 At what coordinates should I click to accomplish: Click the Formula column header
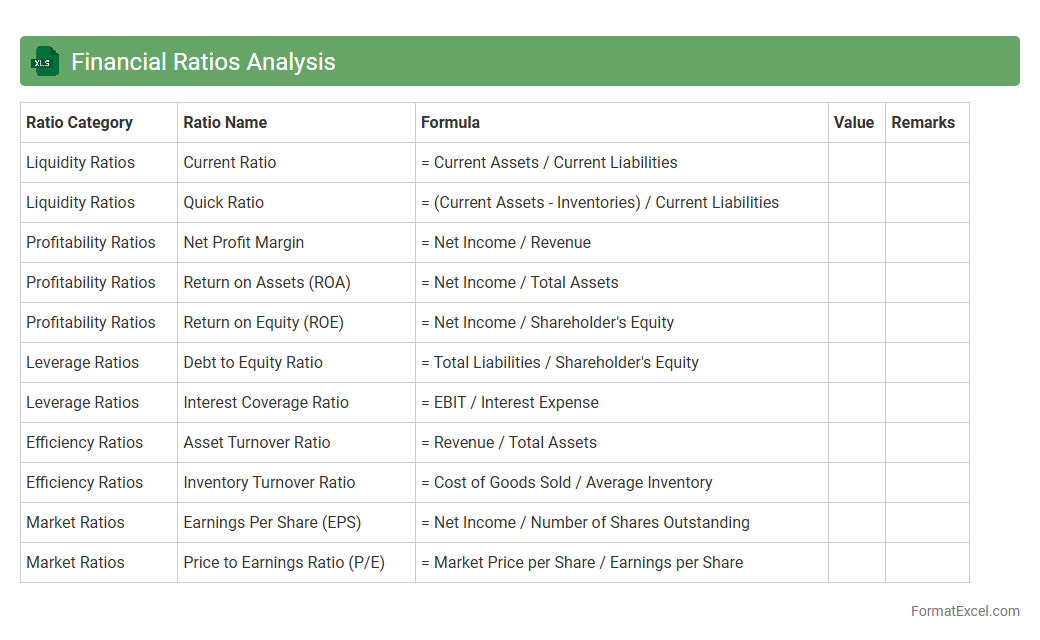450,123
